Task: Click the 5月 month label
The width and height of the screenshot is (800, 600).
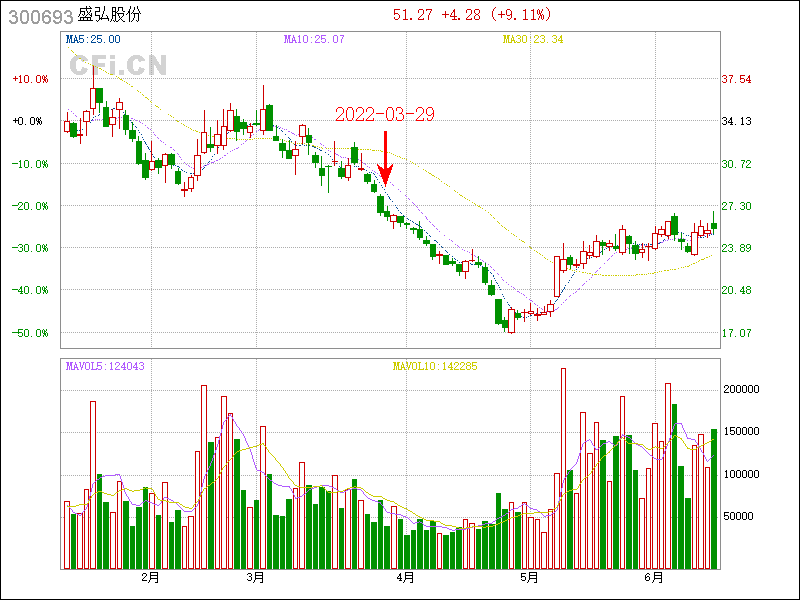Action: [x=530, y=578]
